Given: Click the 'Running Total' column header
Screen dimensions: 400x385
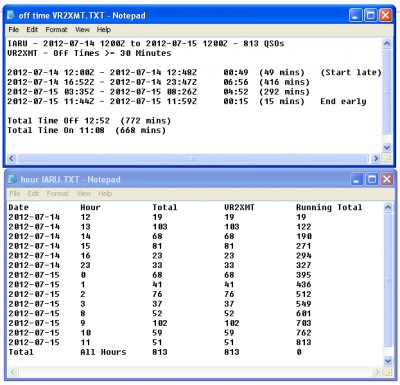Looking at the screenshot, I should pos(329,207).
